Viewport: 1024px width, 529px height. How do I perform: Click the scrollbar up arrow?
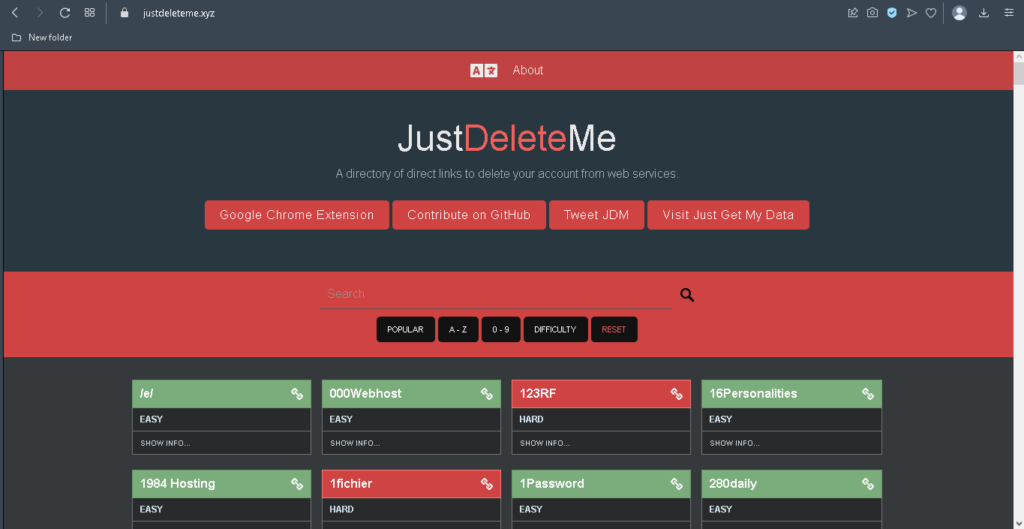1018,57
